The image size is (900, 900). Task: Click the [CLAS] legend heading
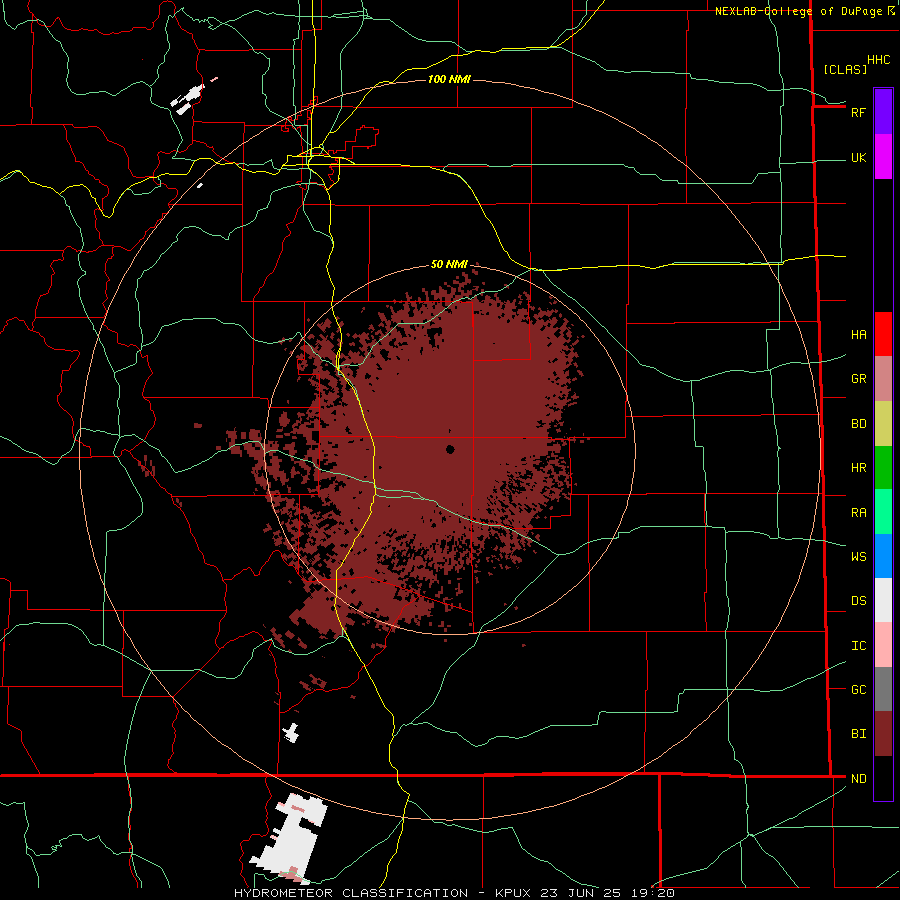tap(845, 69)
